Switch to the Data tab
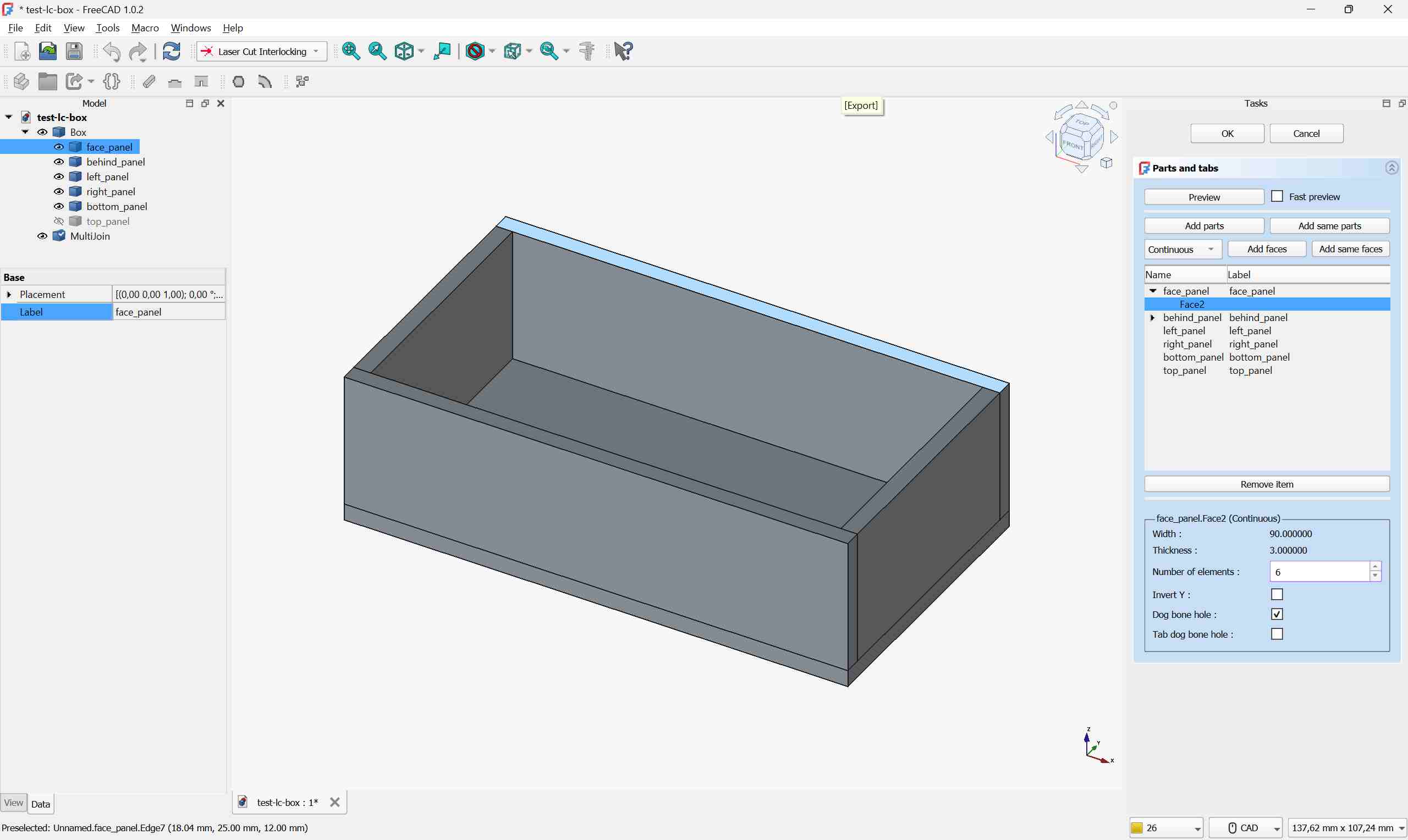Screen dimensions: 1408x840 pyautogui.click(x=40, y=804)
